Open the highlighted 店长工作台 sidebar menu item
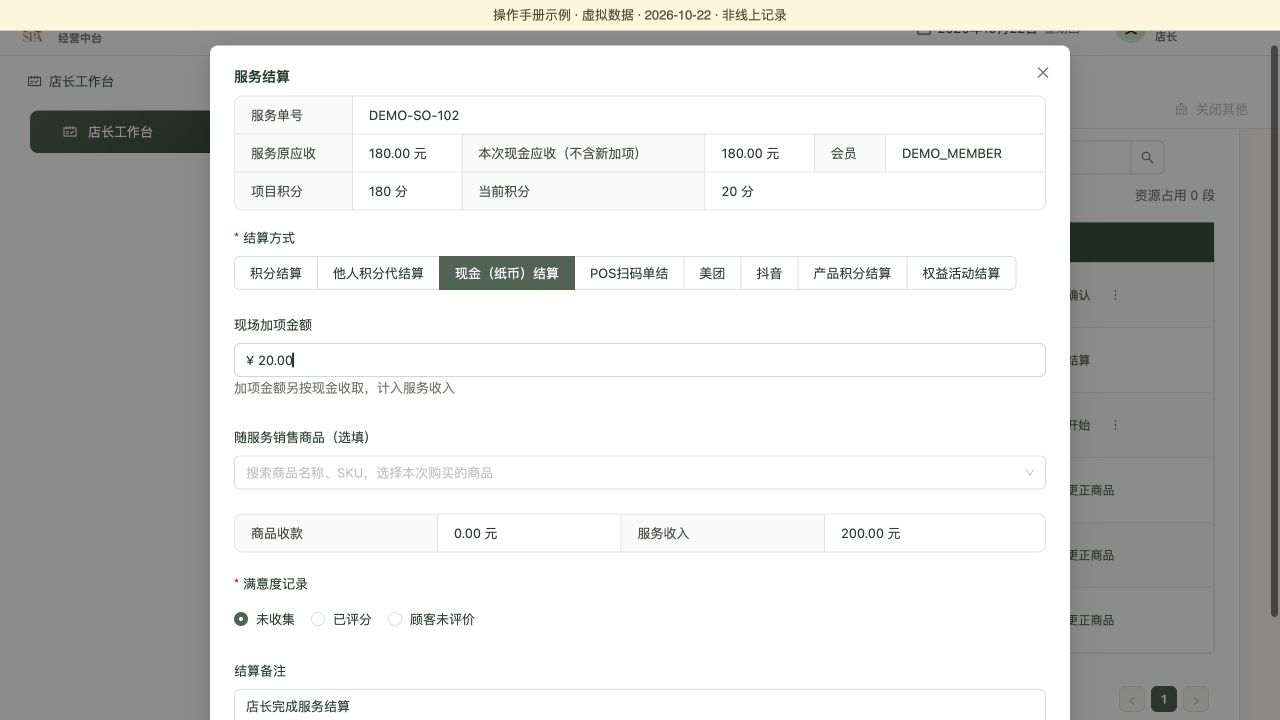Image resolution: width=1280 pixels, height=720 pixels. pyautogui.click(x=120, y=132)
